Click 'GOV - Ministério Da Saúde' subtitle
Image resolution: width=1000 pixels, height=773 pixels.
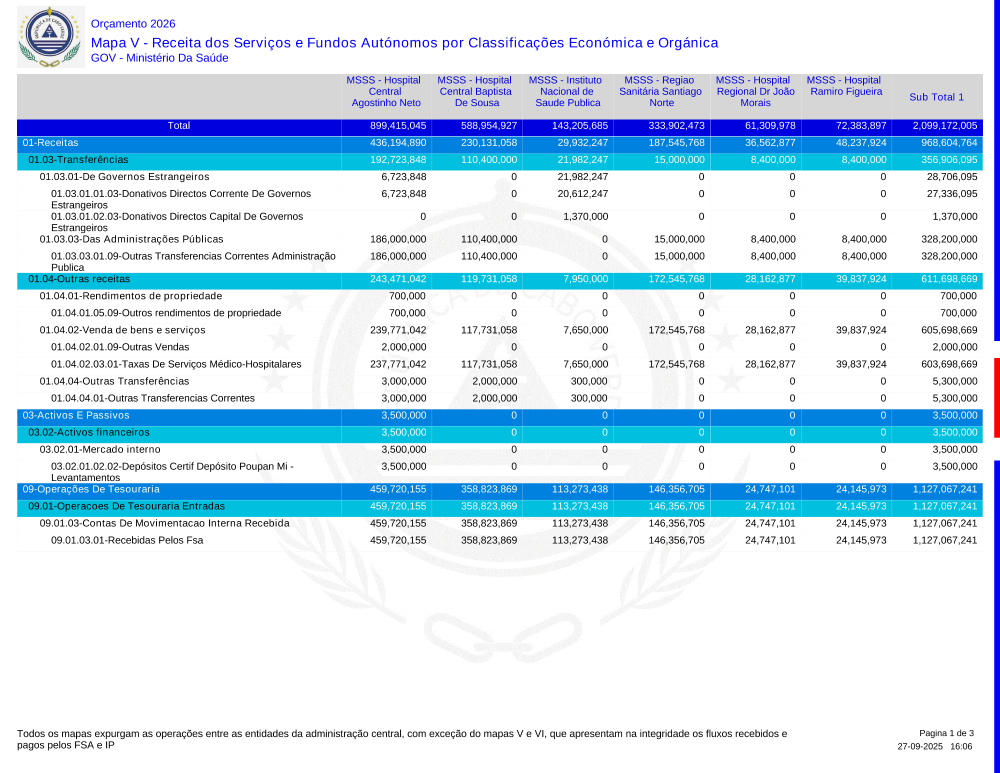(159, 59)
